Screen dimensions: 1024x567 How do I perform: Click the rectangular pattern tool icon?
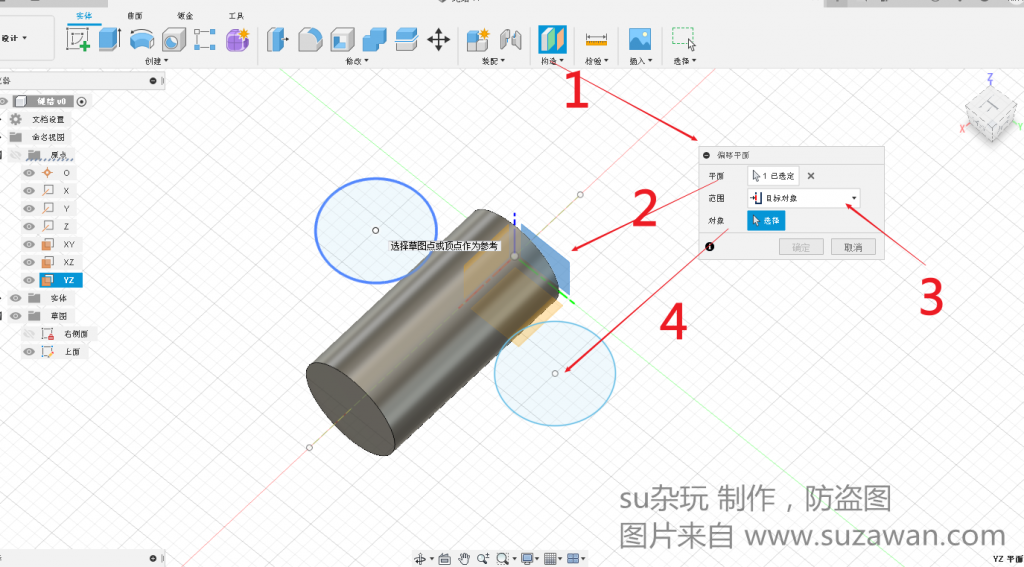[x=204, y=39]
